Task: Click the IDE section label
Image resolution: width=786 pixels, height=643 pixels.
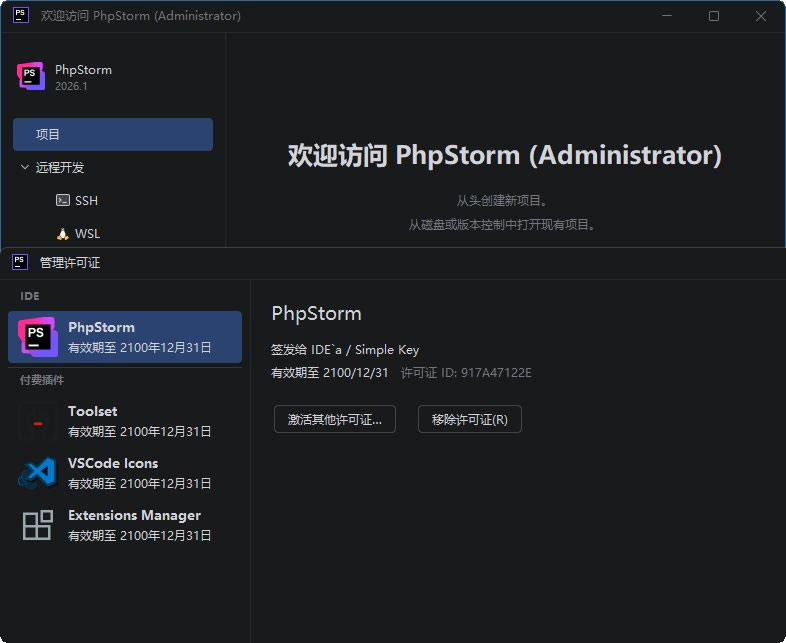Action: click(30, 296)
